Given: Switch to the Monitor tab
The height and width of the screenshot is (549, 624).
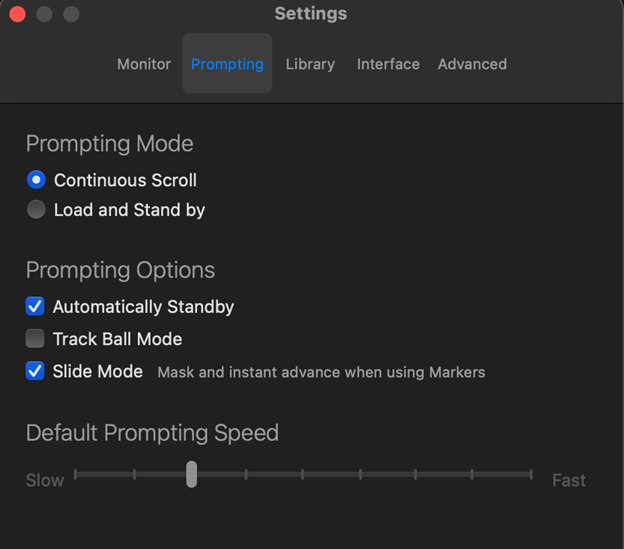Looking at the screenshot, I should pyautogui.click(x=144, y=64).
